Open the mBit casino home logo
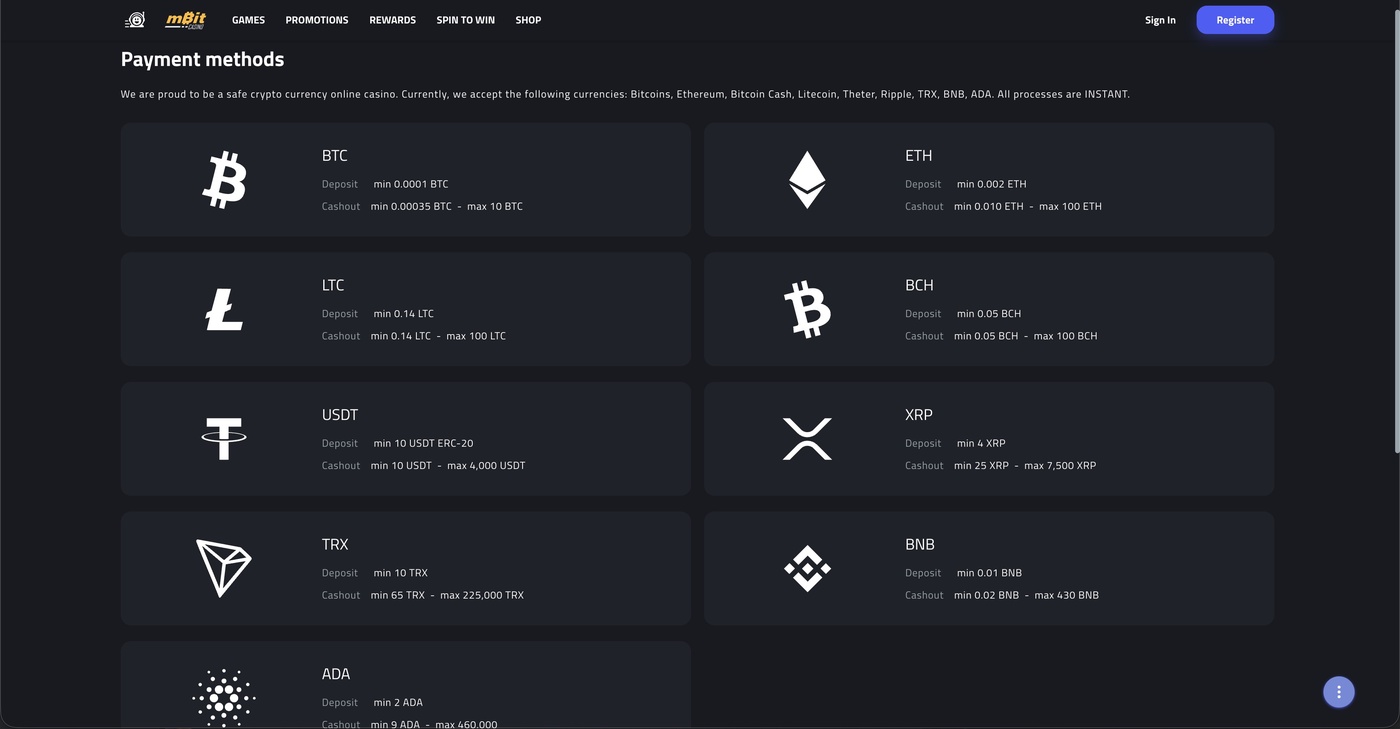This screenshot has width=1400, height=729. point(185,20)
